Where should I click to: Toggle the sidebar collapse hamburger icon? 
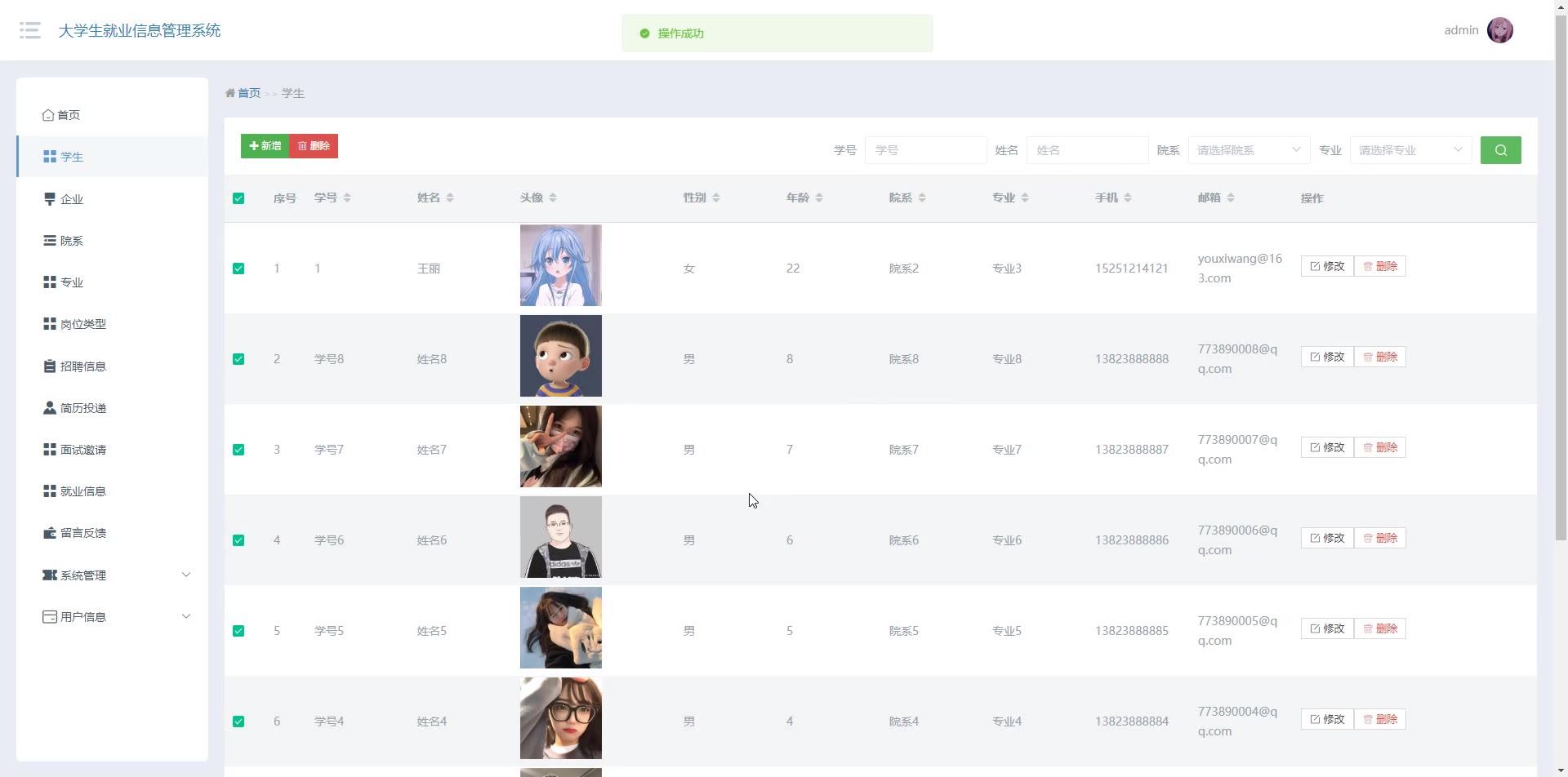30,31
